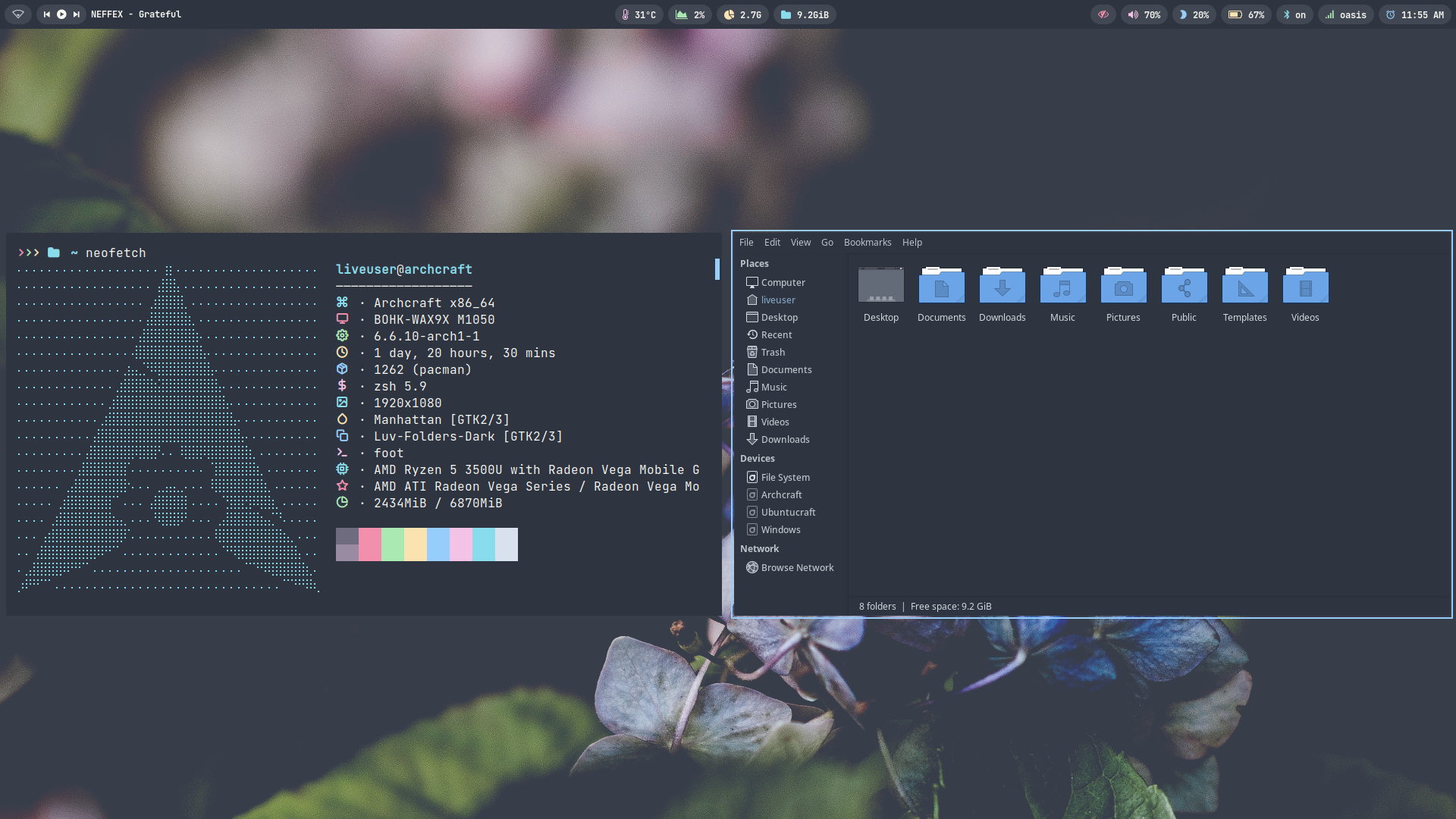
Task: Select Ubuntucraft device in sidebar
Action: (788, 513)
